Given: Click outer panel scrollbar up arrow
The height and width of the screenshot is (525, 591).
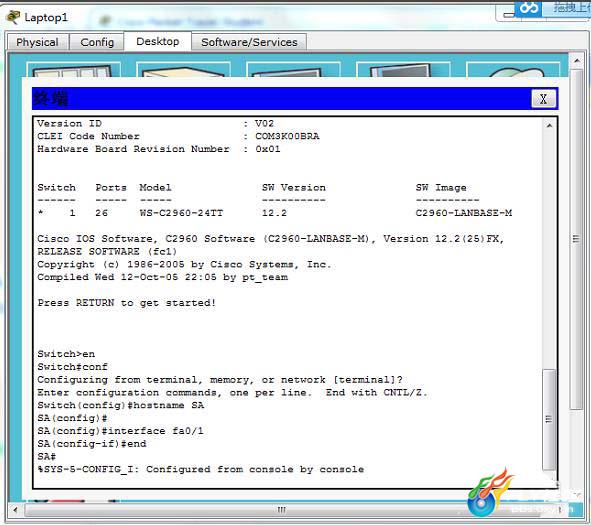Looking at the screenshot, I should point(577,61).
